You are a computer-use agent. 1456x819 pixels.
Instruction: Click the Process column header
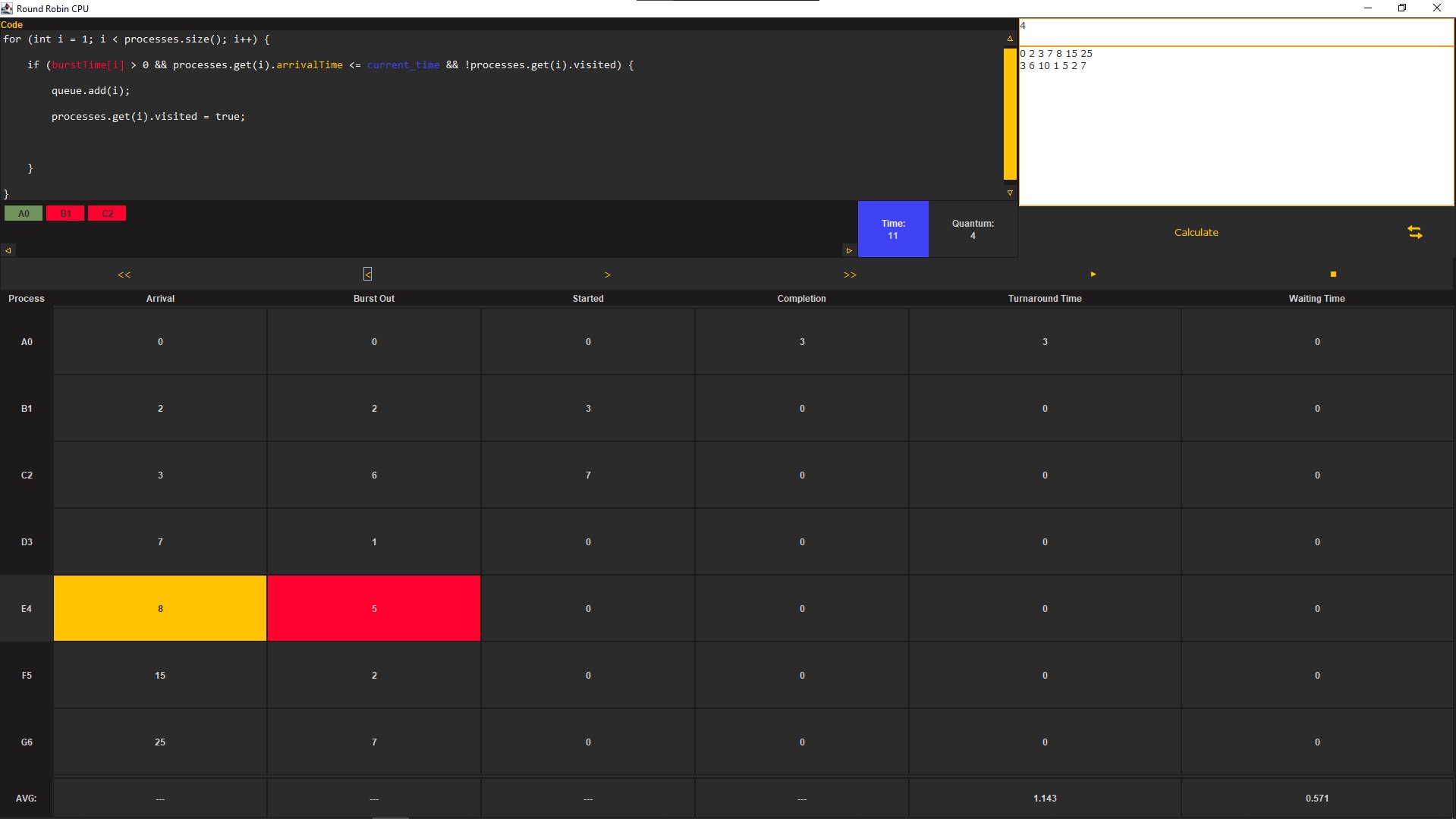tap(27, 299)
